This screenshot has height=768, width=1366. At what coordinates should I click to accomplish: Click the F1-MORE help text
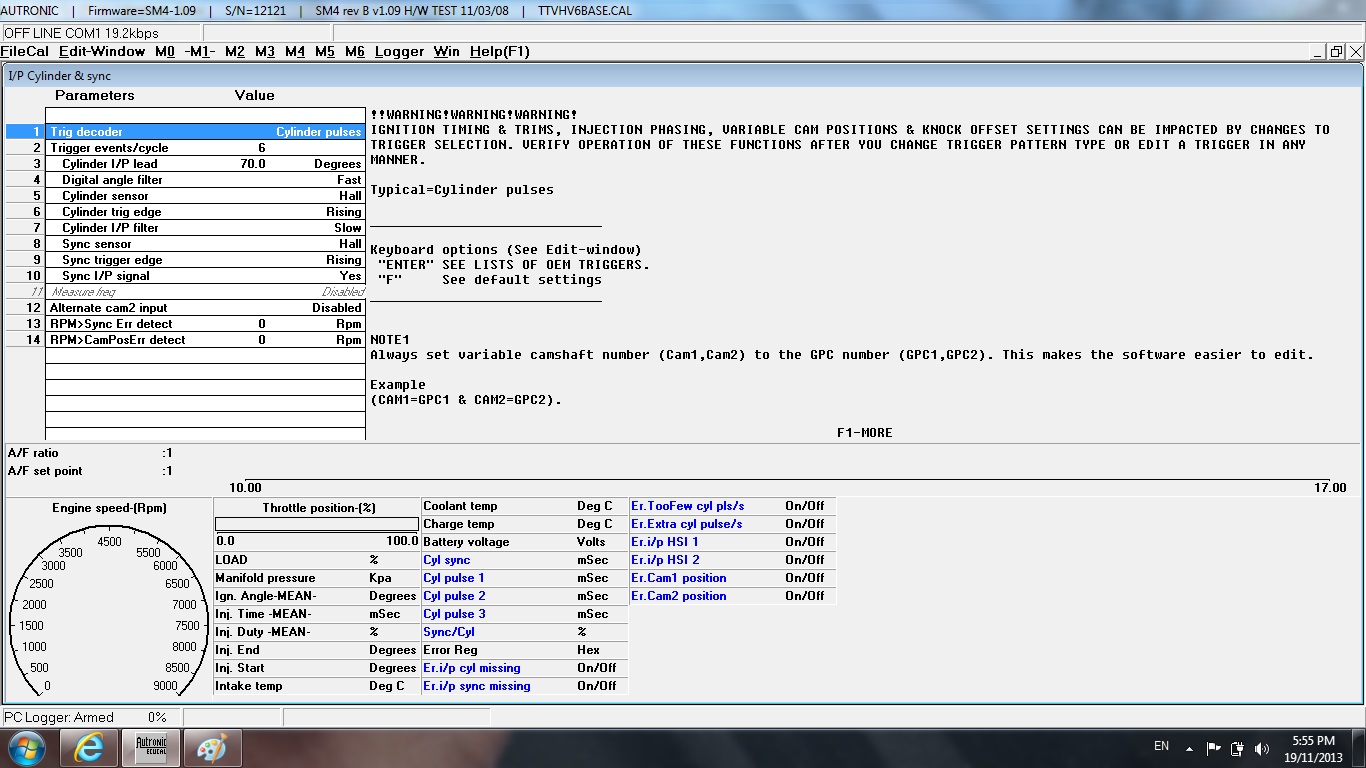[x=864, y=433]
